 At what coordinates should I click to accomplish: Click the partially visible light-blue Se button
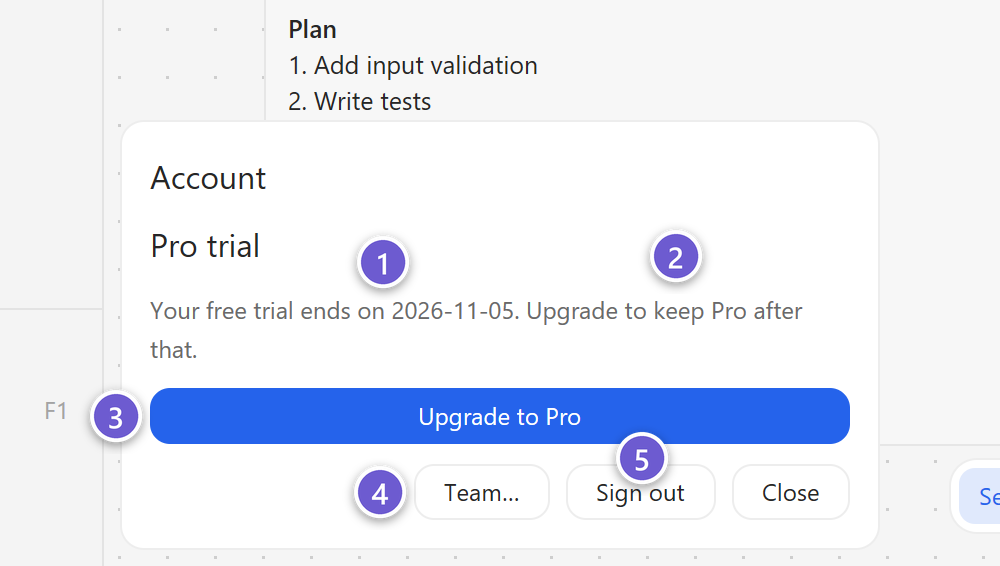pos(980,496)
